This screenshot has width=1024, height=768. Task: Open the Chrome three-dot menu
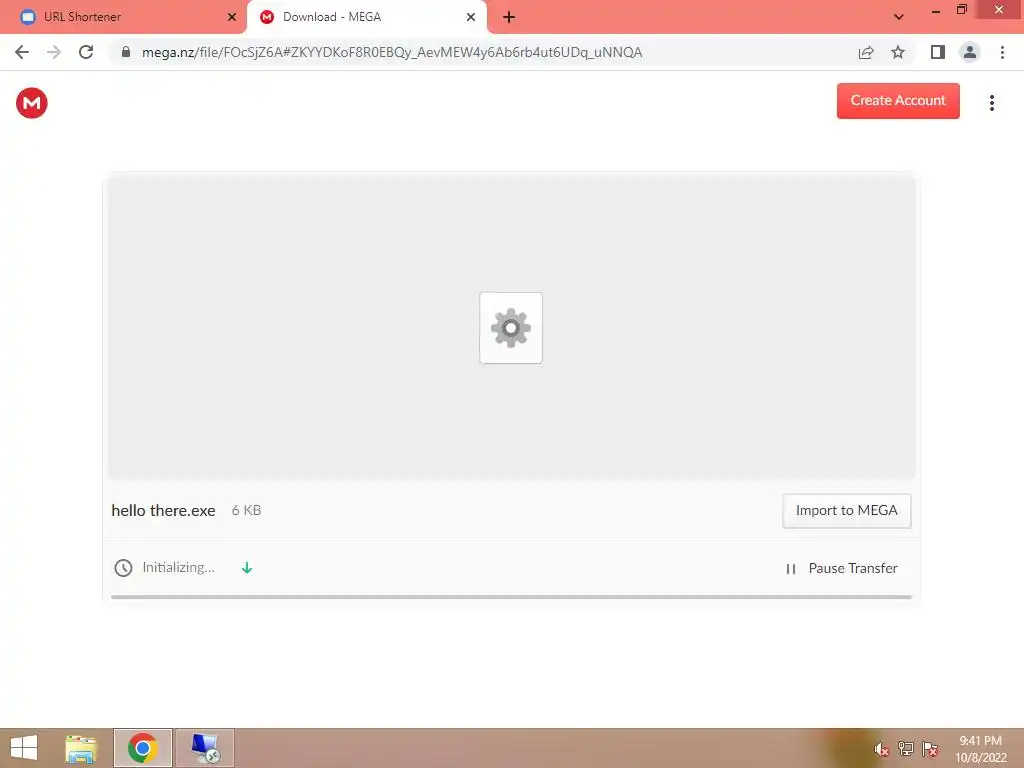coord(1002,52)
